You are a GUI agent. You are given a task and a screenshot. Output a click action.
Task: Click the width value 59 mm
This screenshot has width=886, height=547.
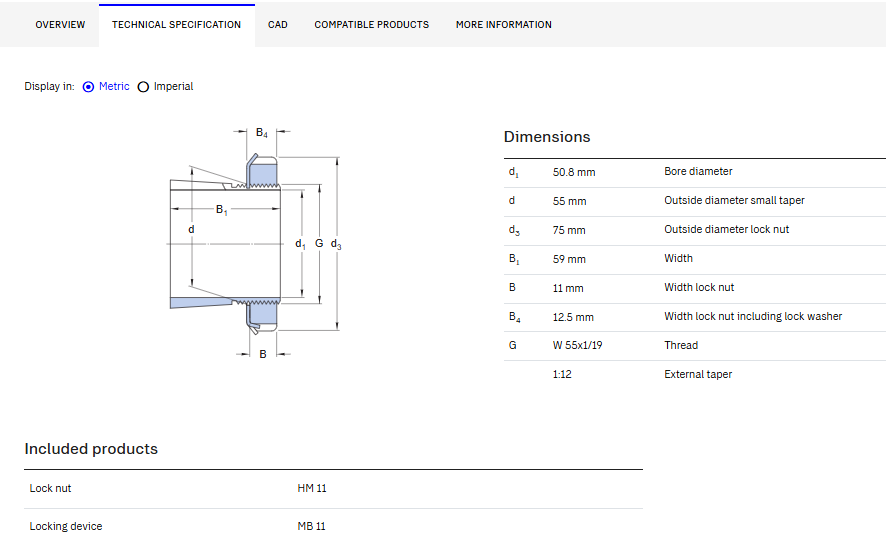point(568,259)
